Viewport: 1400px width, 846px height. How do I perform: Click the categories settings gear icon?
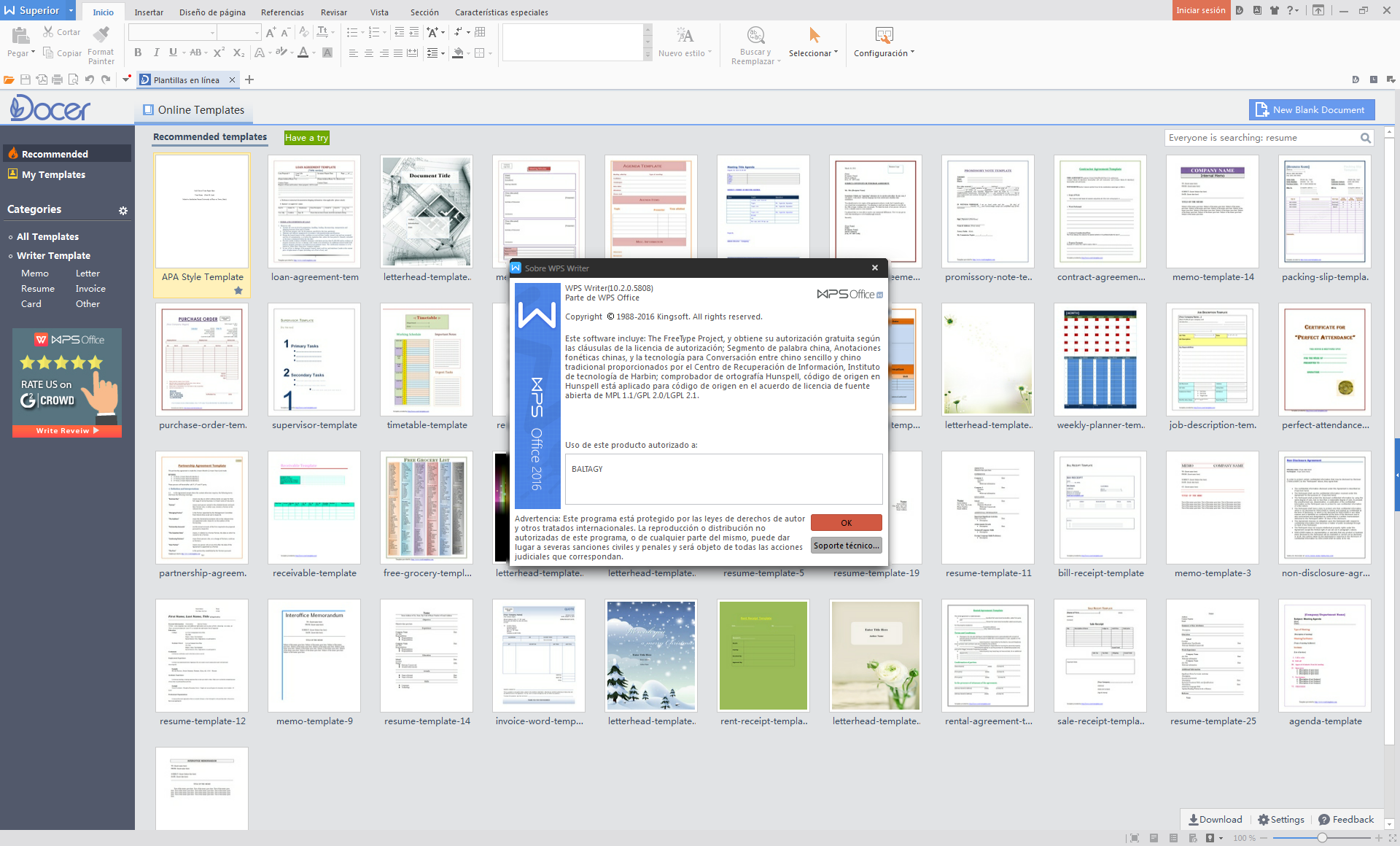tap(123, 210)
